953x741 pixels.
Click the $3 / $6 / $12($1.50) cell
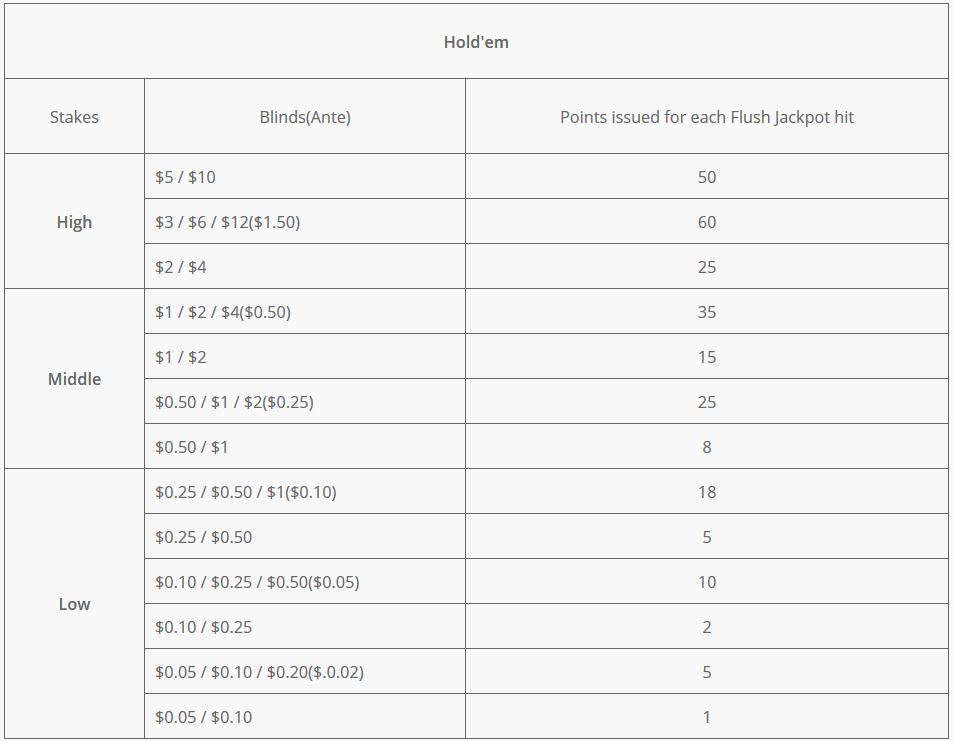coord(304,221)
